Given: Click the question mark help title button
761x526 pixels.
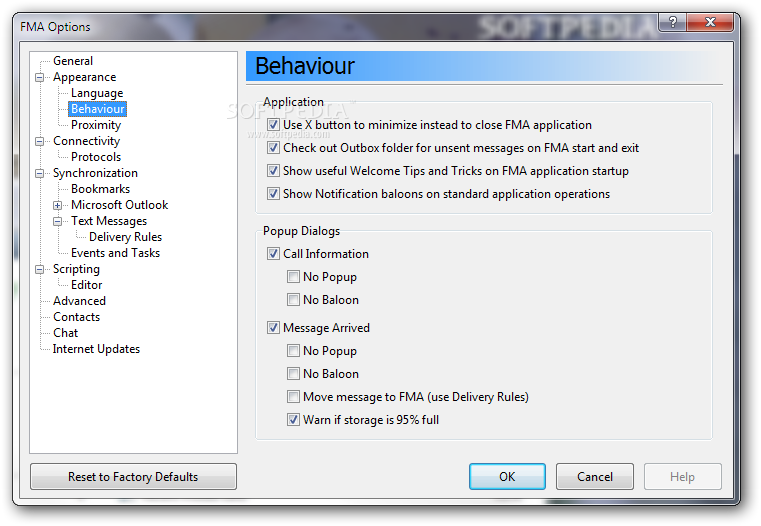Looking at the screenshot, I should (x=673, y=22).
